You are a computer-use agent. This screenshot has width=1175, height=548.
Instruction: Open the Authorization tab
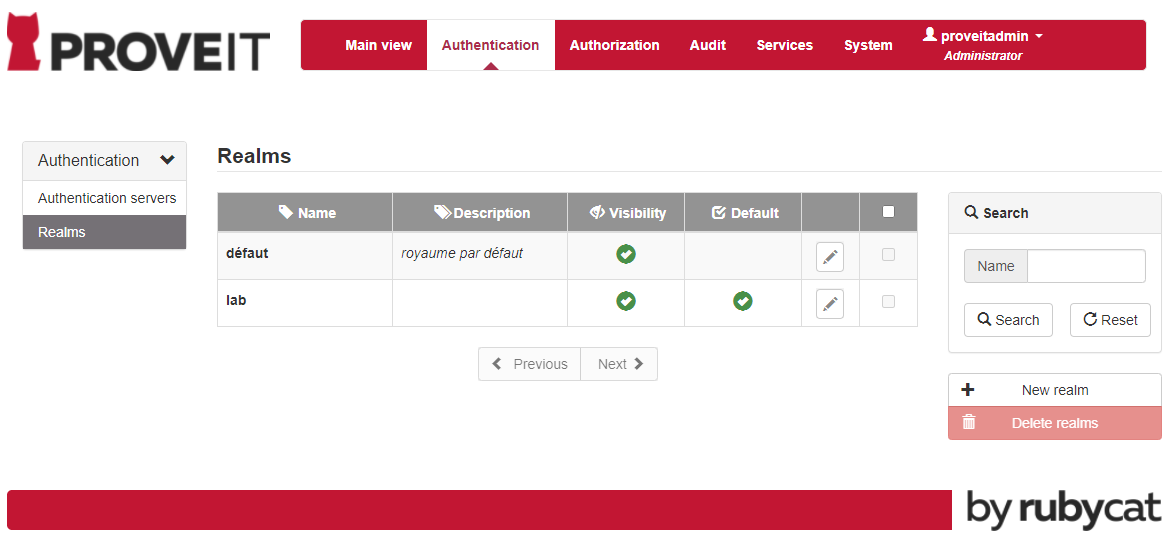(614, 45)
